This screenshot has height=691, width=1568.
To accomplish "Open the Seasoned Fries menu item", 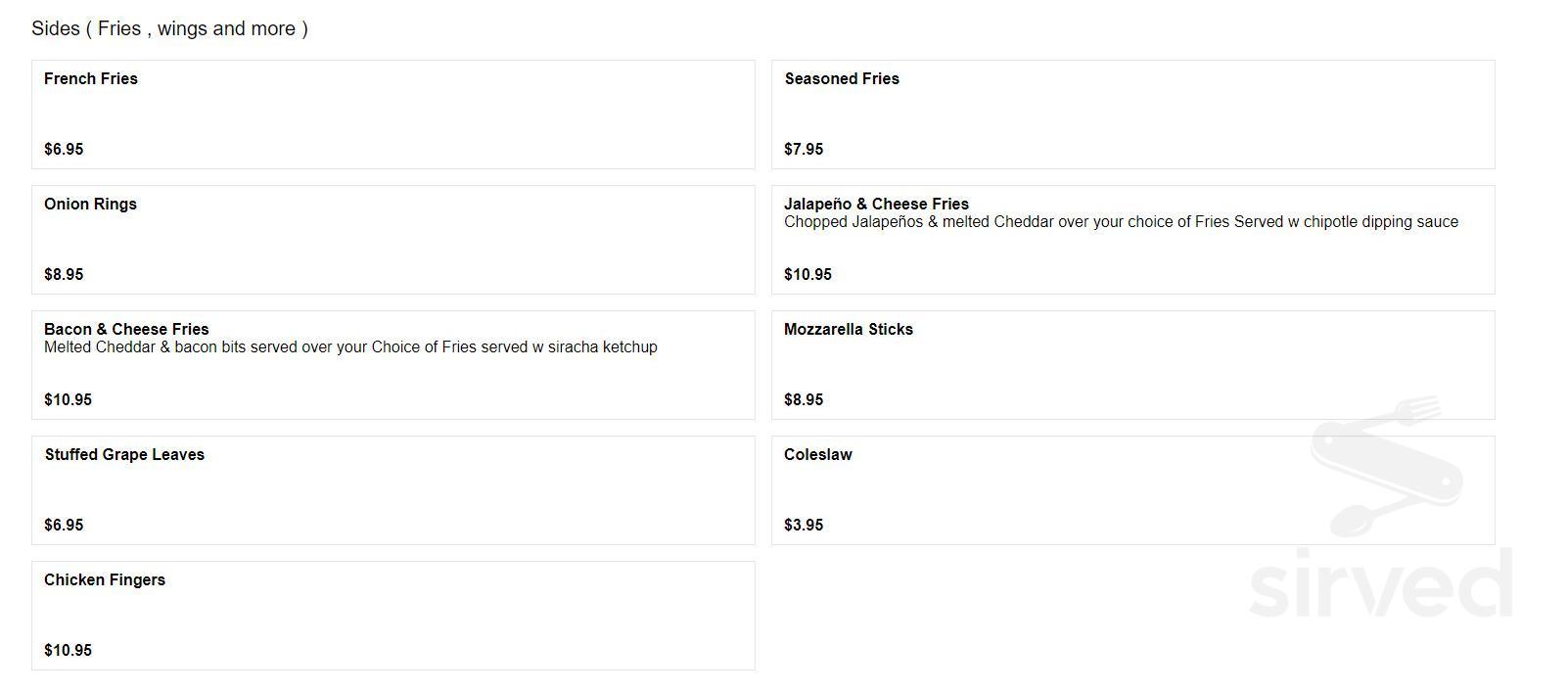I will coord(842,79).
